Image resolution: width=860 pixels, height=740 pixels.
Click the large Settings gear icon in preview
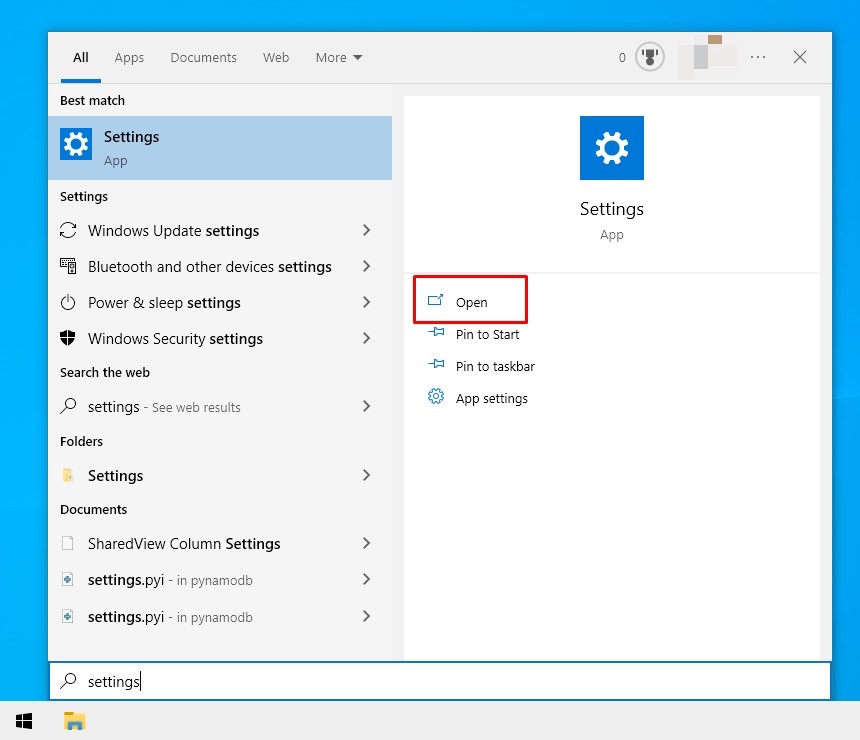coord(611,148)
